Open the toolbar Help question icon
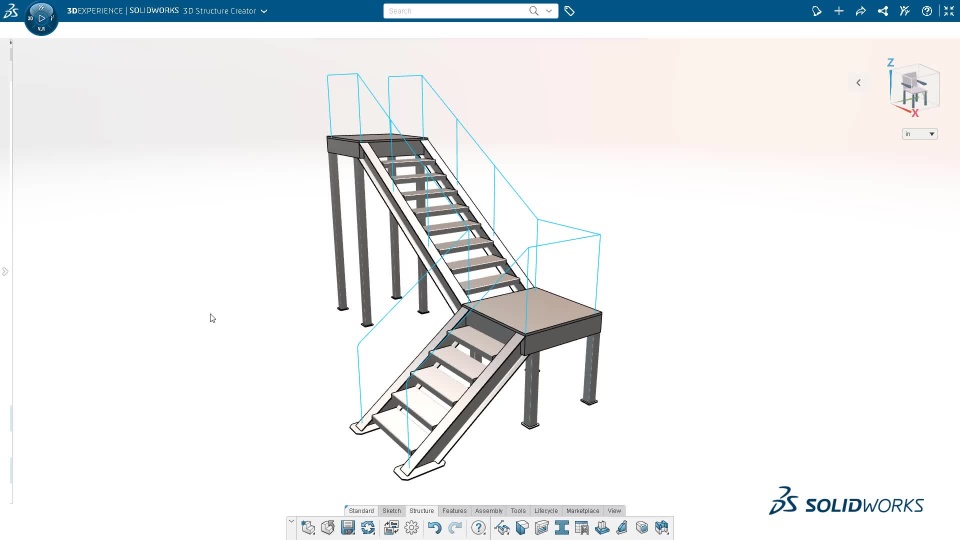 point(478,528)
